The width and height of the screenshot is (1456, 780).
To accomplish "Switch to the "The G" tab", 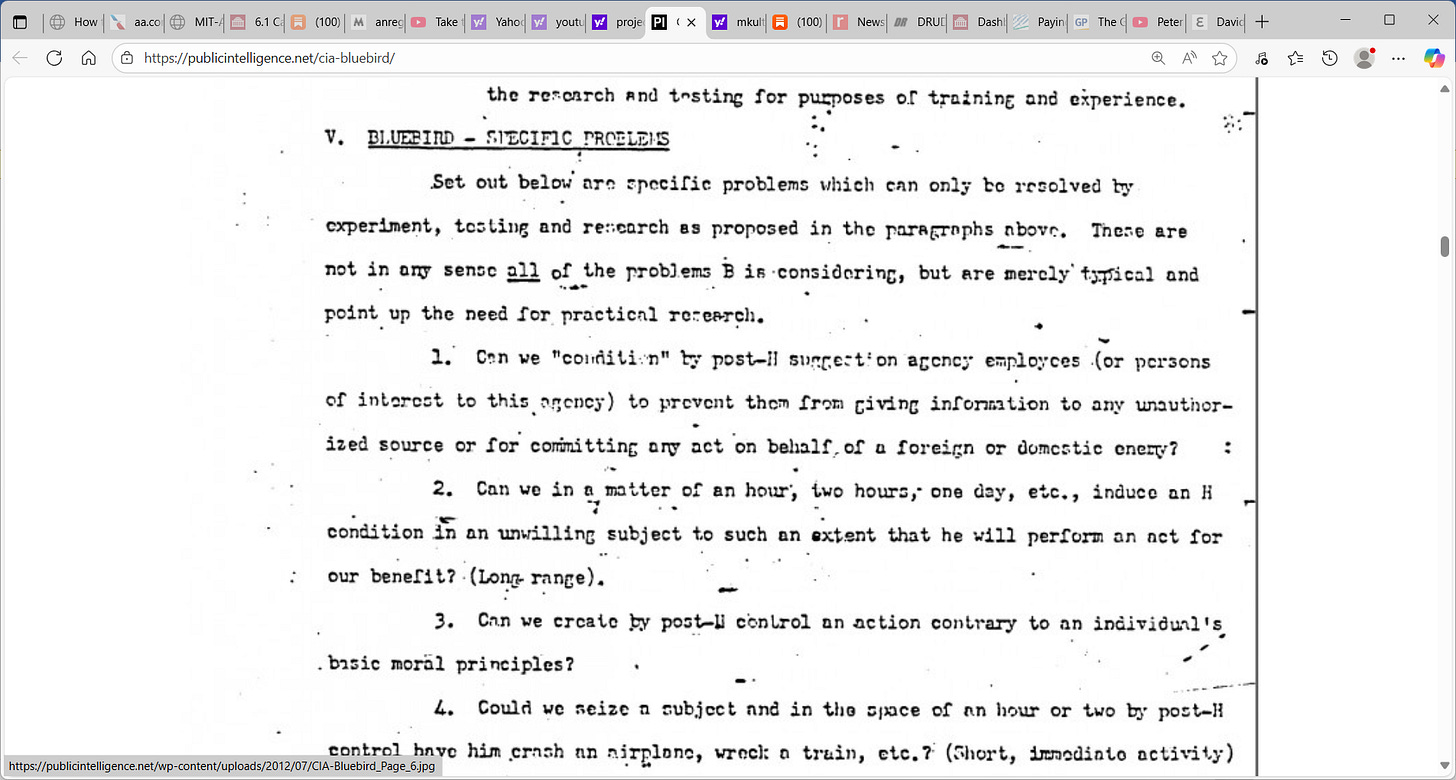I will [x=1095, y=21].
